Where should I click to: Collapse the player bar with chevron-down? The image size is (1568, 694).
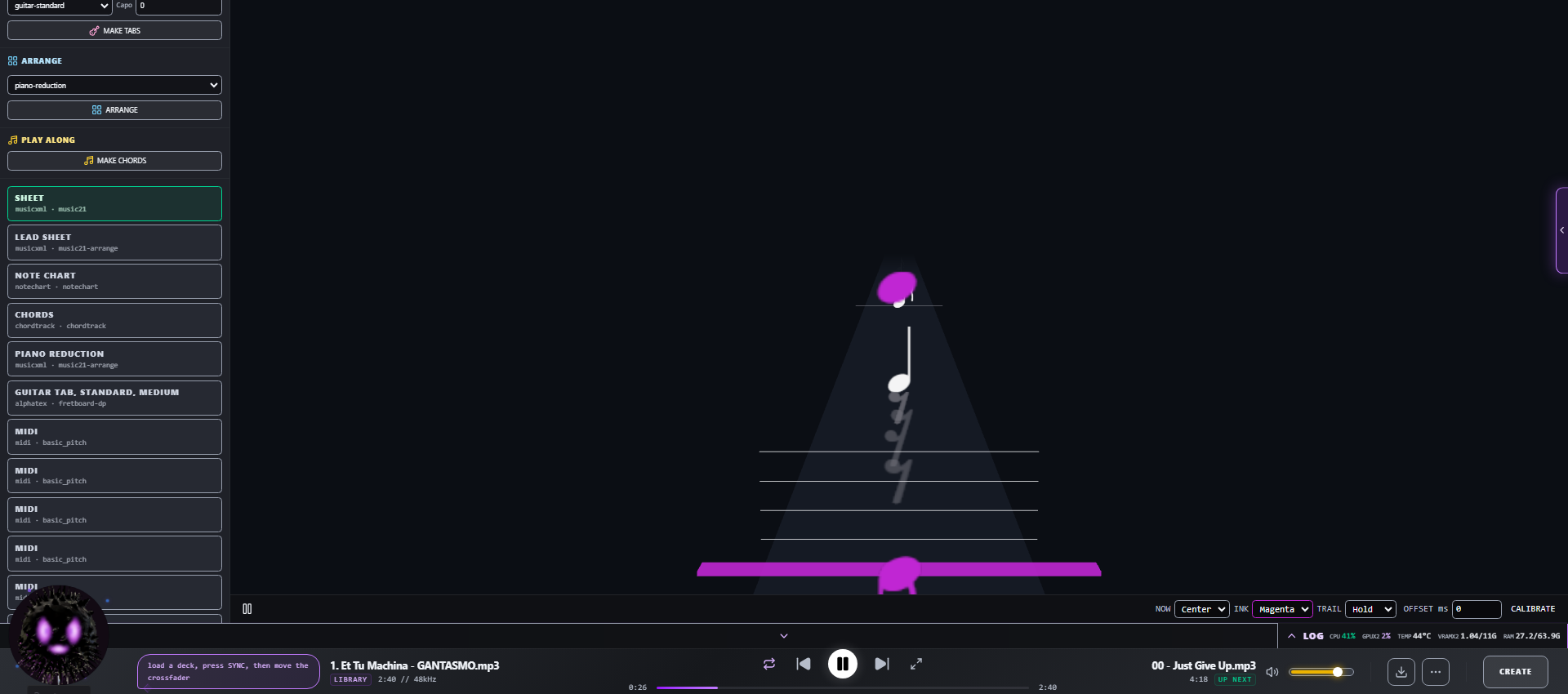pos(784,636)
